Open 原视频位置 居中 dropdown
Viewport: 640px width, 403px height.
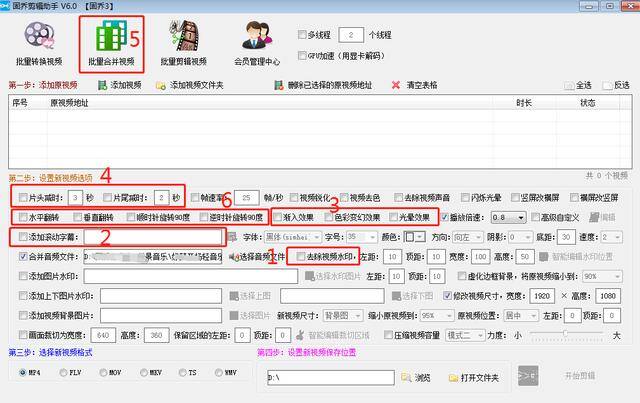coord(521,316)
